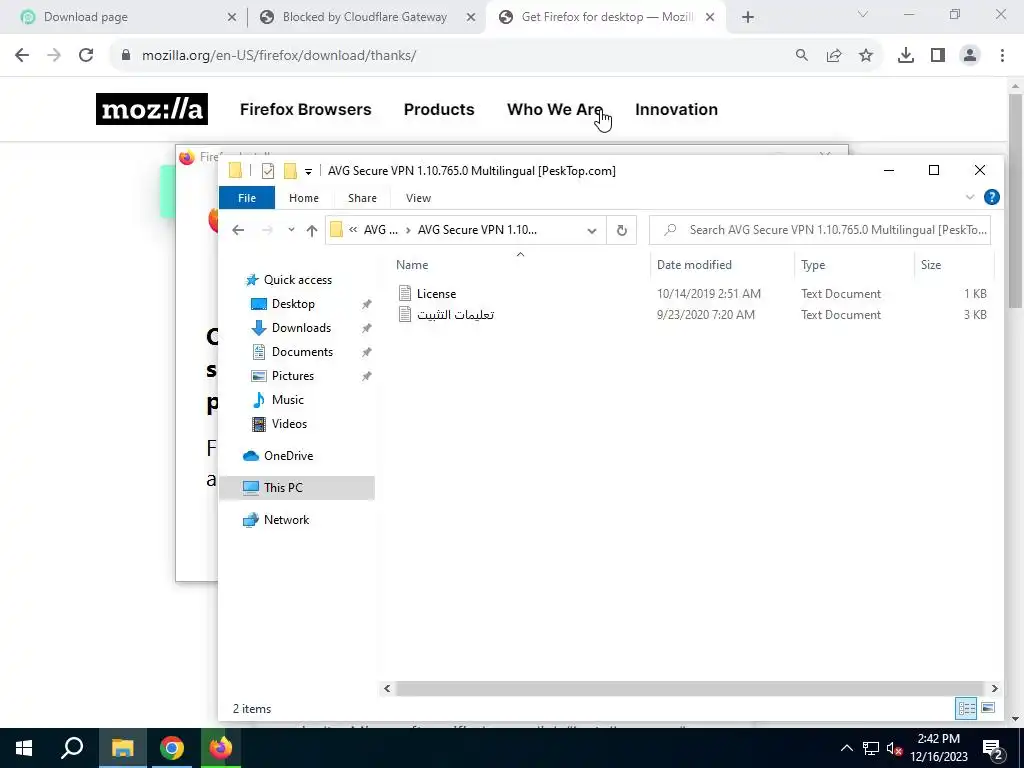
Task: Open recent locations dropdown in Explorer
Action: (x=291, y=230)
